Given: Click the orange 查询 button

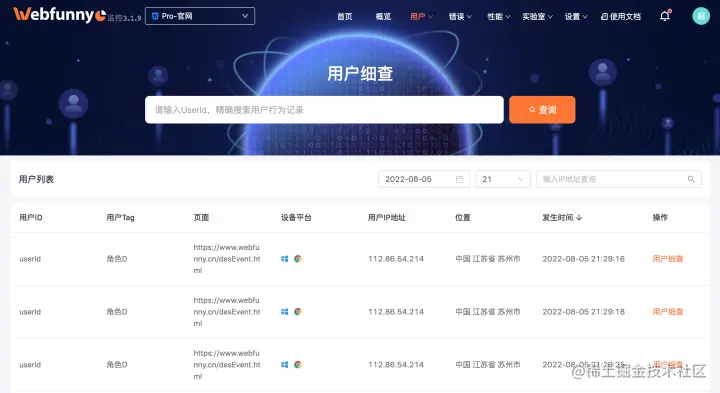Looking at the screenshot, I should (x=542, y=110).
